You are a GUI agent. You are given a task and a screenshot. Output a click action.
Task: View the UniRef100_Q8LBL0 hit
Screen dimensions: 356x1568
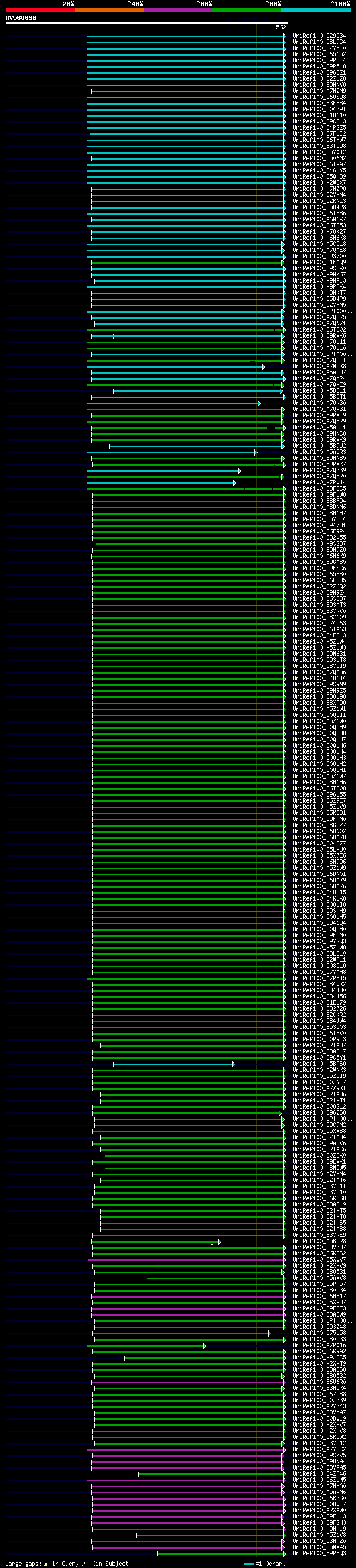(319, 954)
